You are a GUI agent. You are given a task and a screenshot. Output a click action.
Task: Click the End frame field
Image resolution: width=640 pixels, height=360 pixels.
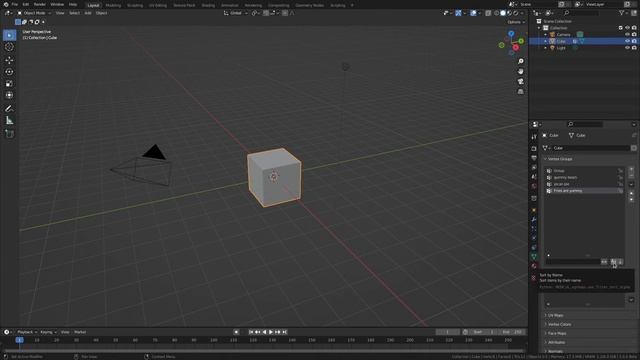click(512, 332)
